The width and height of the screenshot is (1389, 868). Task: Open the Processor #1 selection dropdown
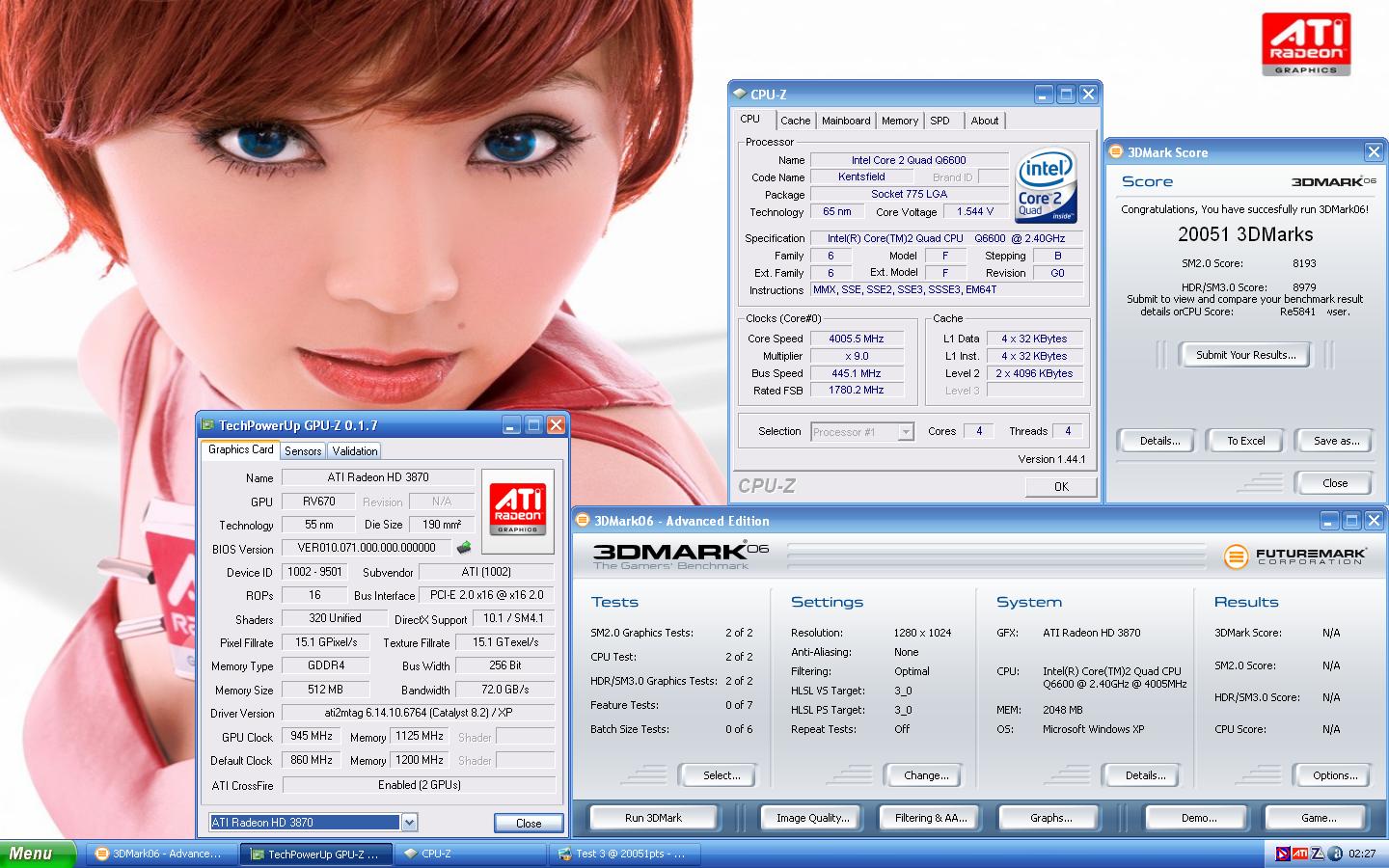coord(906,432)
